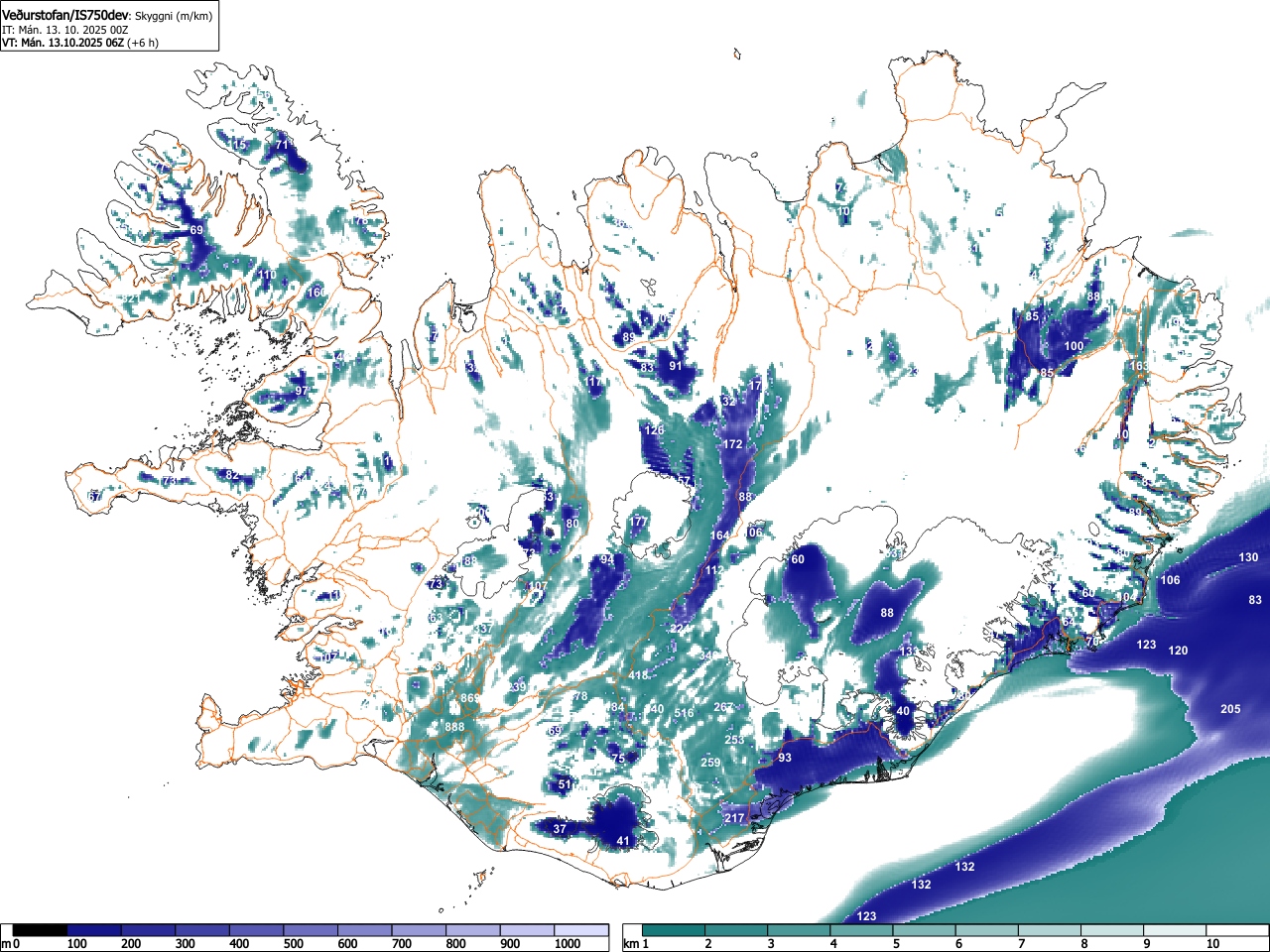Click the '6' tick label on the km legend
This screenshot has height=952, width=1270.
(958, 944)
